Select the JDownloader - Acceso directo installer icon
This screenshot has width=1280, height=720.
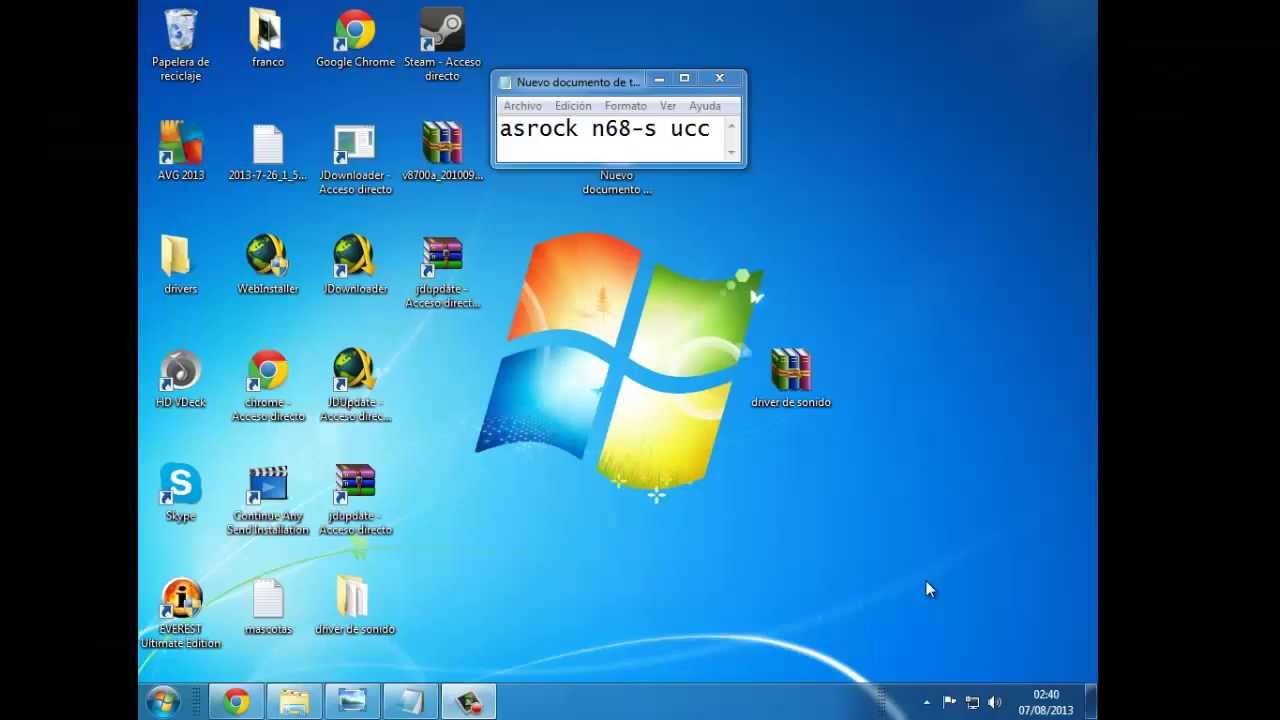point(355,160)
